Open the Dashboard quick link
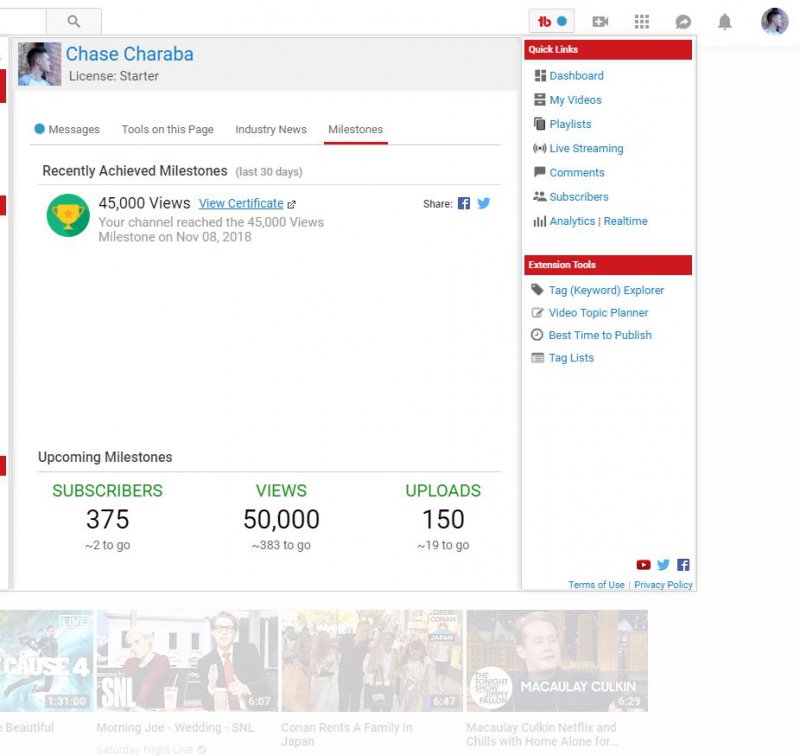Viewport: 800px width, 756px height. coord(576,76)
